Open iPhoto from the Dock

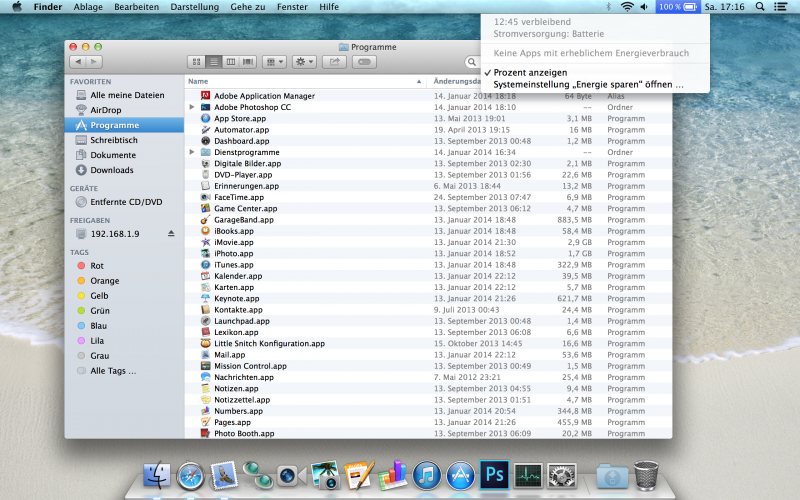(326, 475)
